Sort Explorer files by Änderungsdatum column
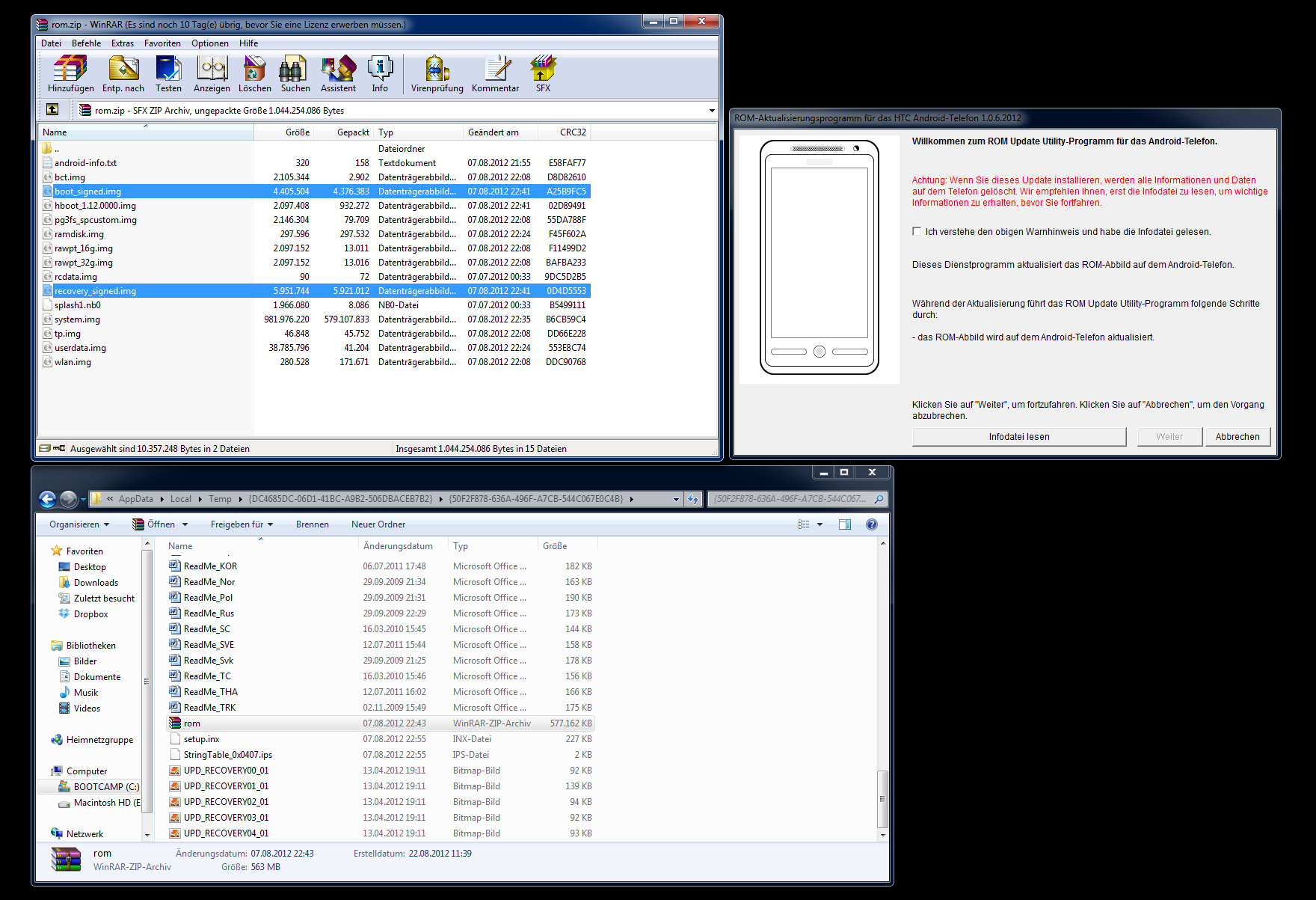Screen dimensions: 1316x900 pos(403,546)
